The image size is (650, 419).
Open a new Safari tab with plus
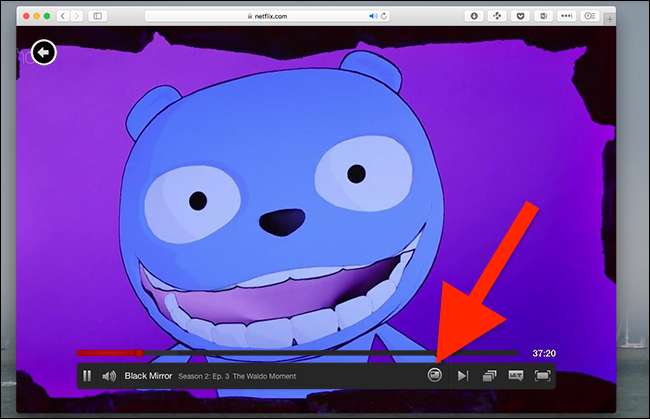click(610, 18)
